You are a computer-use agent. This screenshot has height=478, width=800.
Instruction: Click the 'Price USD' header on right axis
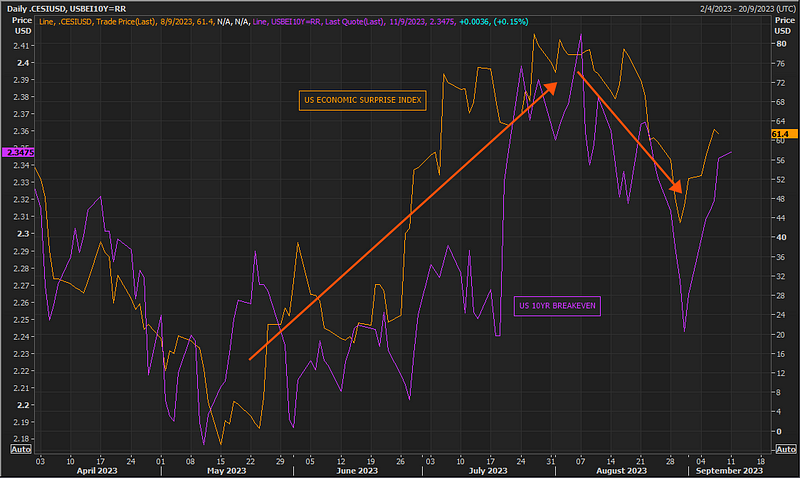pos(784,26)
